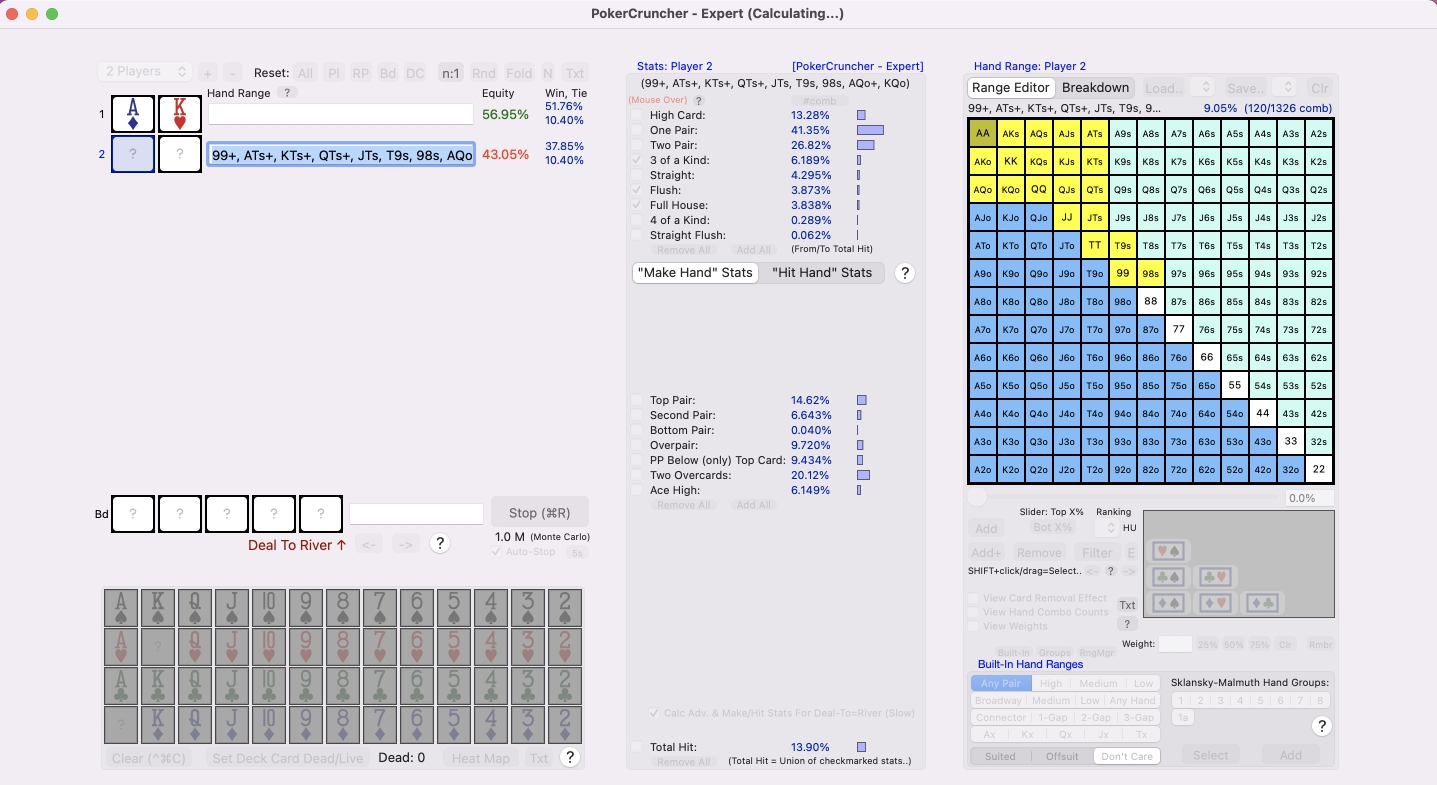Select the diamond-heart suit combo icon
The width and height of the screenshot is (1437, 785).
coord(1214,603)
